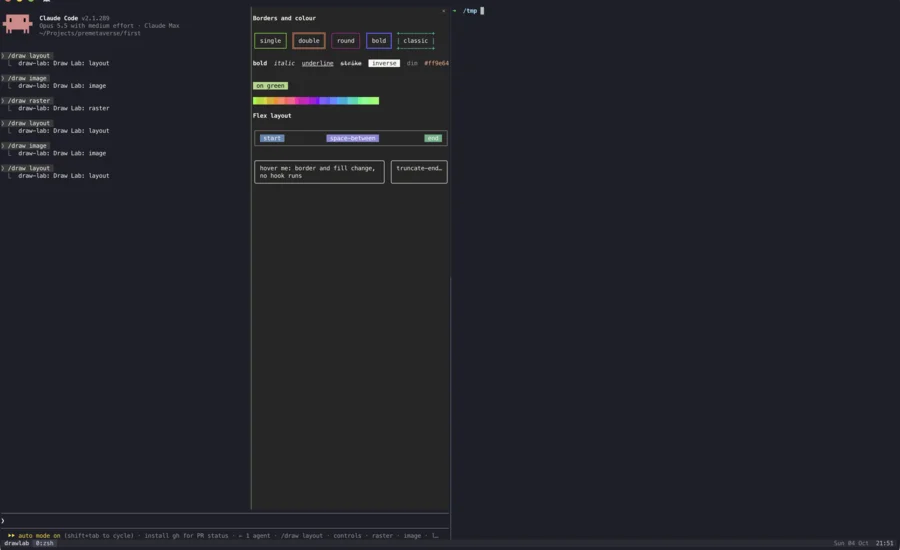Click the ~/Projects/premetaverse/first path
Image resolution: width=900 pixels, height=550 pixels.
coord(90,33)
